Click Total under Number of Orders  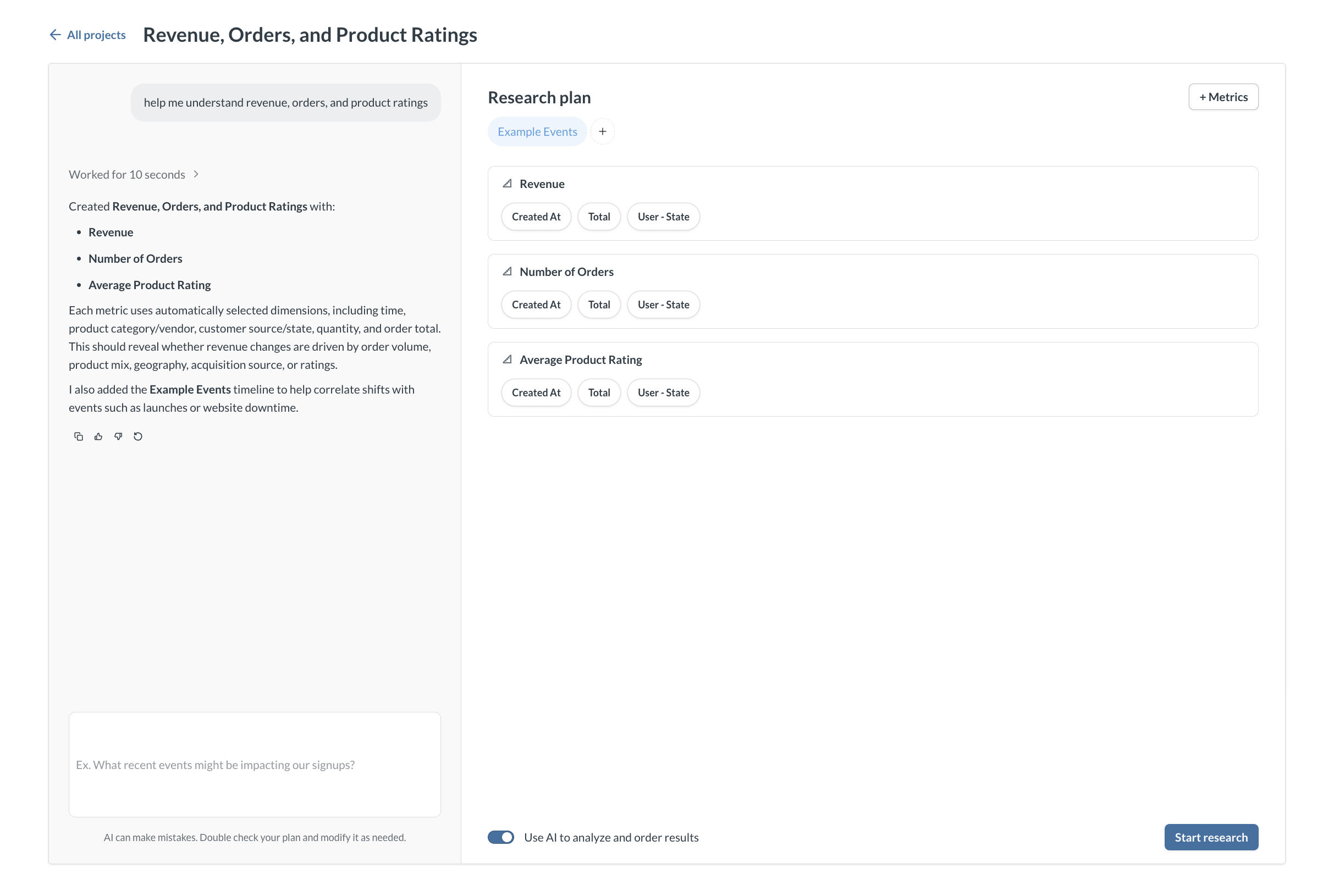[599, 305]
